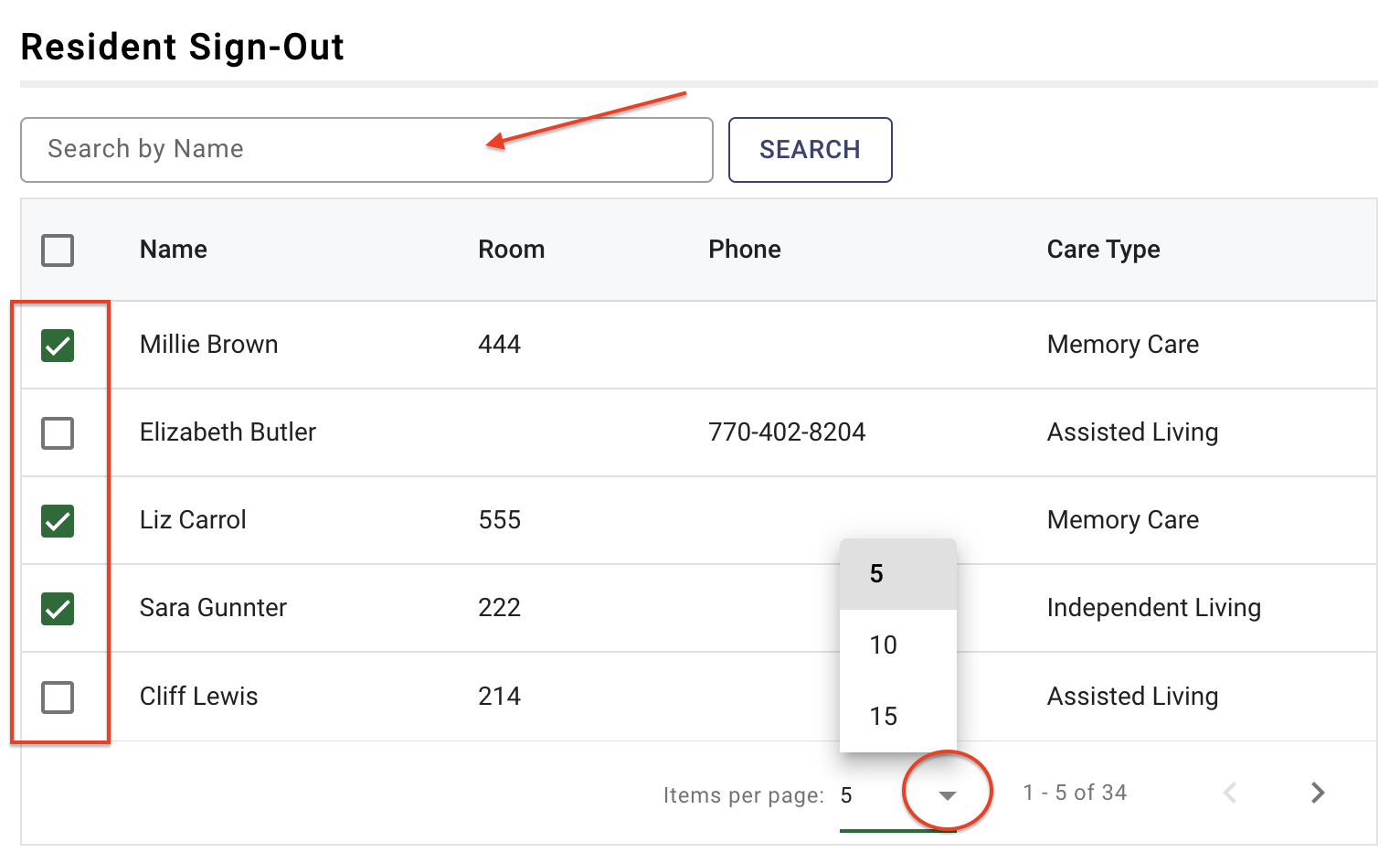
Task: Select 10 items per page
Action: [883, 645]
